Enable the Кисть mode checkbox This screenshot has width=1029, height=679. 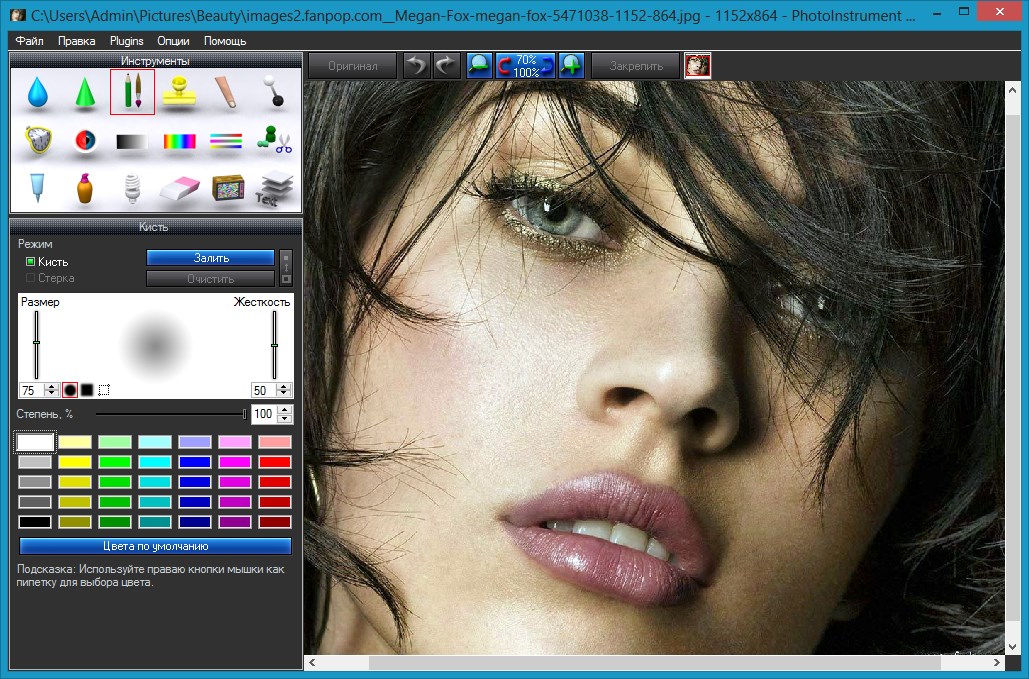31,262
